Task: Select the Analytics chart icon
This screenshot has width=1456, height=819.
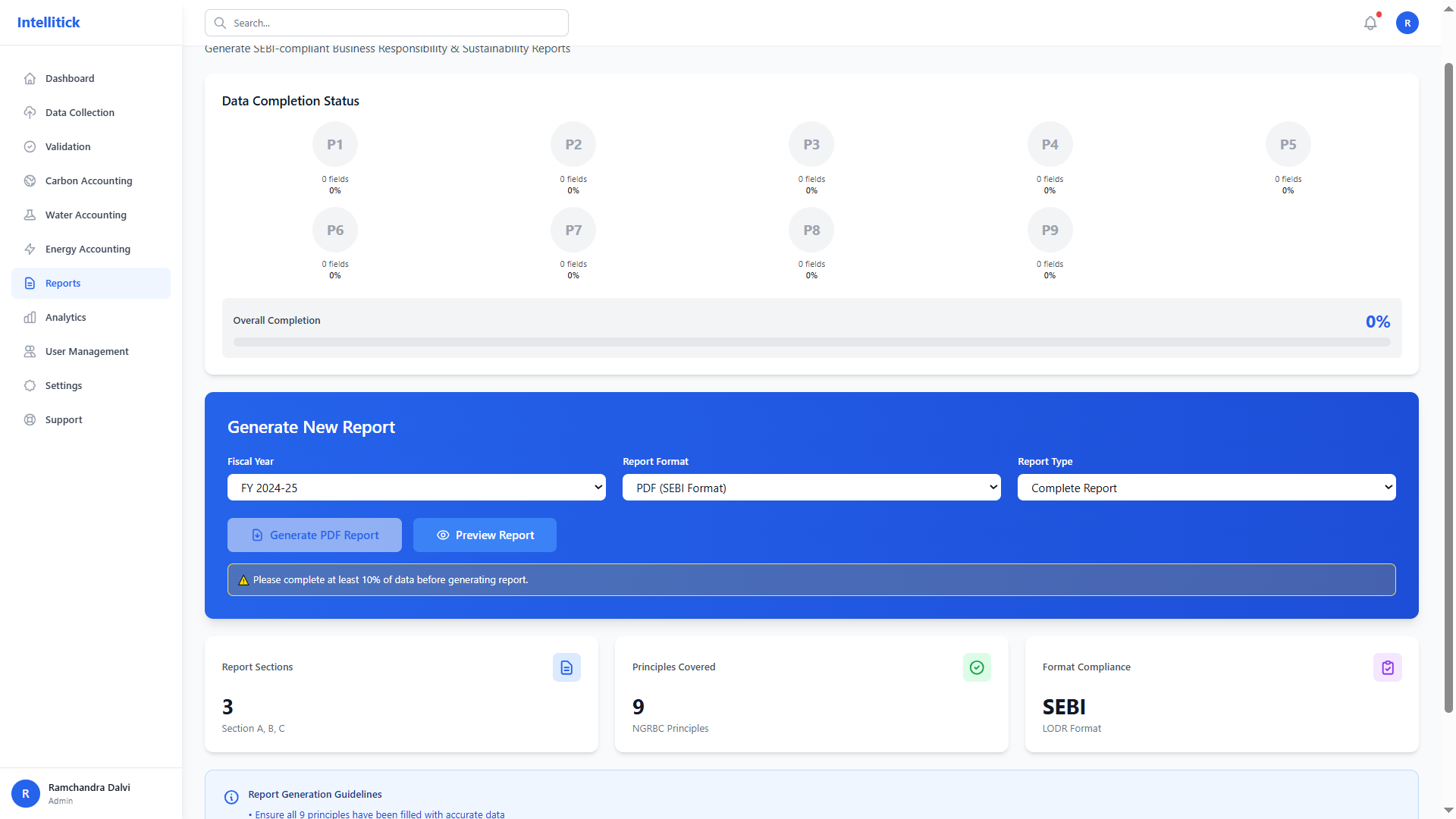Action: (x=30, y=317)
